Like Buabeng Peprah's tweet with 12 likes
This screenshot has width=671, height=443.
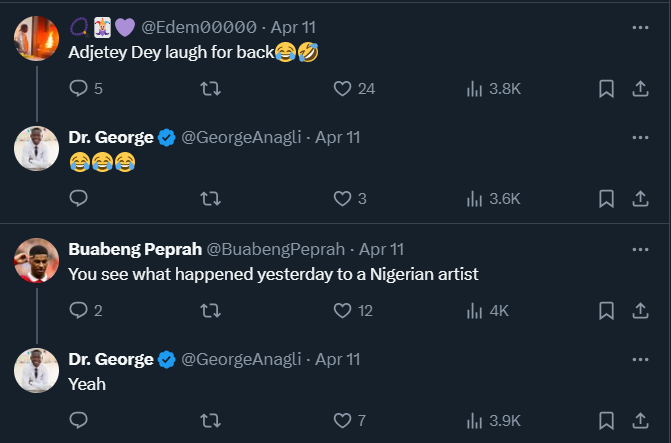343,310
